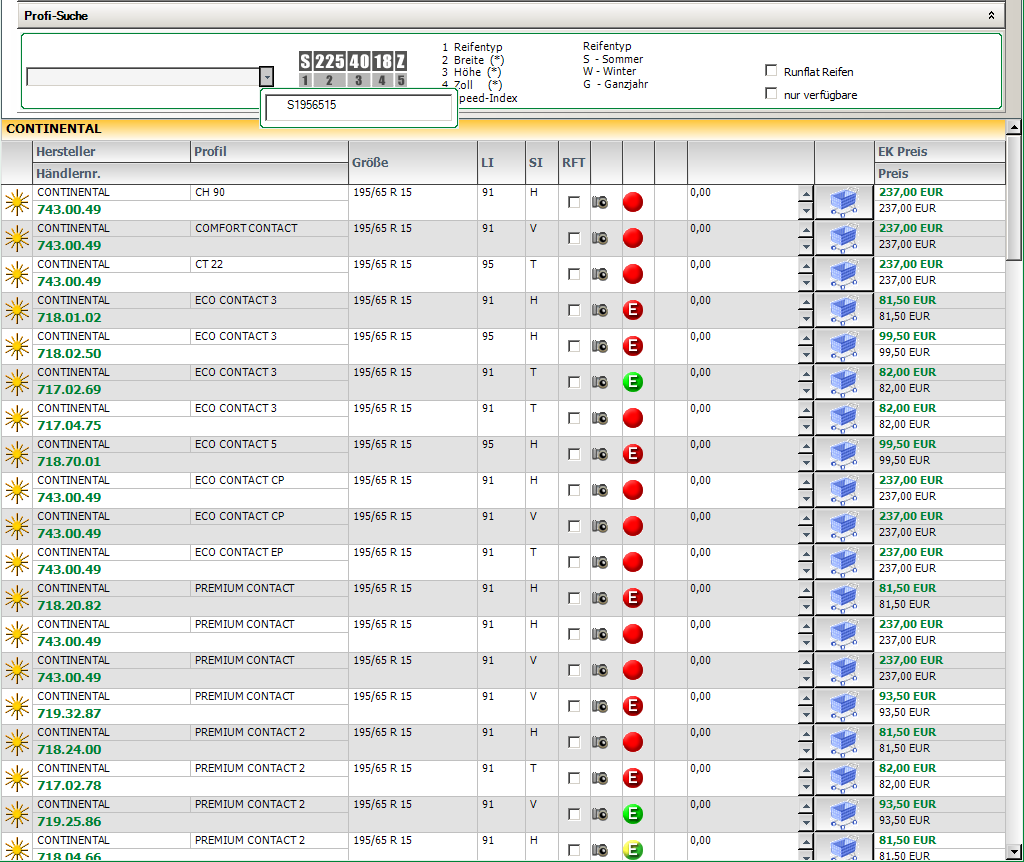The image size is (1024, 862).
Task: Click the RFT column header
Action: click(574, 163)
